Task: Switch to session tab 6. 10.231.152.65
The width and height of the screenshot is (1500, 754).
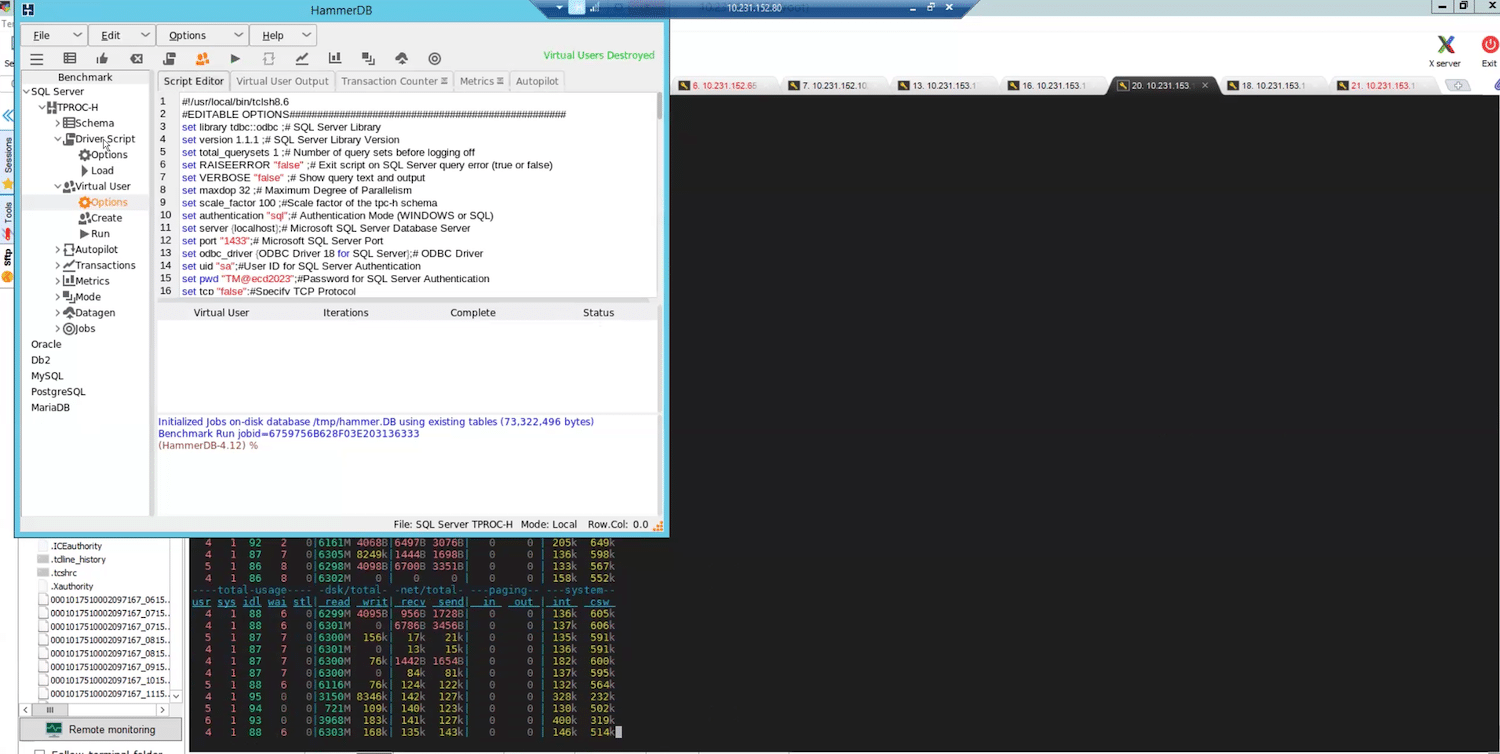Action: 724,86
